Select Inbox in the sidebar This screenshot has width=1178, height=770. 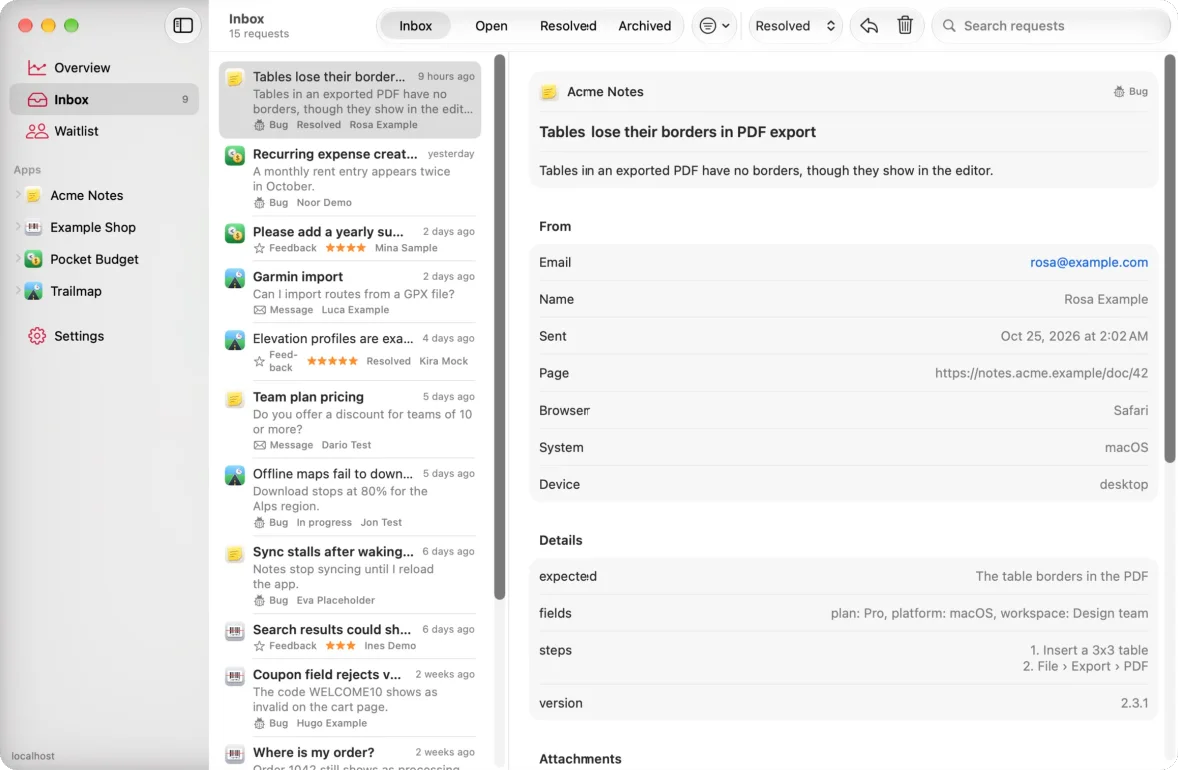[104, 99]
